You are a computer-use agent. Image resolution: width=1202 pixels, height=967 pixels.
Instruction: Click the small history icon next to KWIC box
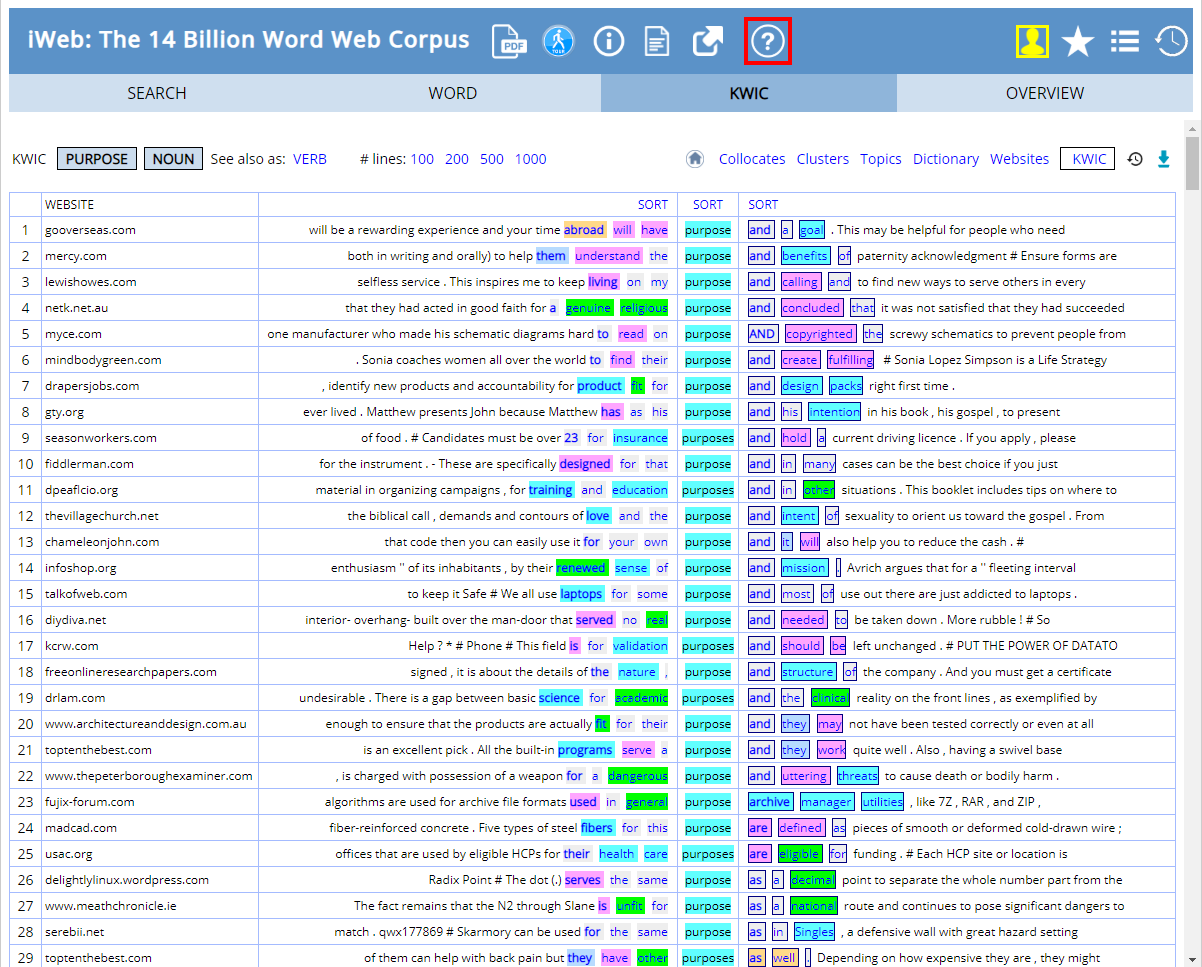pos(1135,159)
